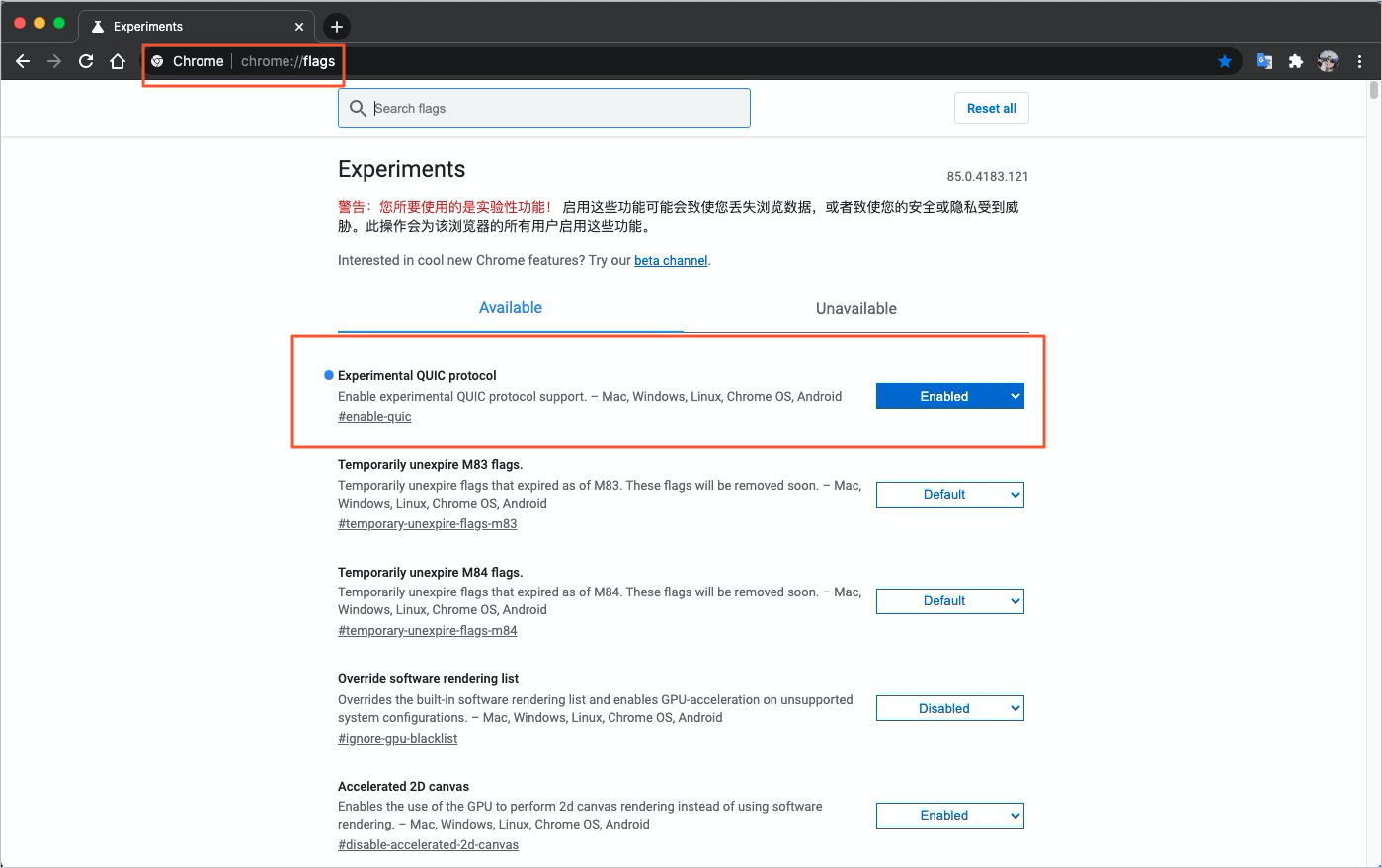
Task: Open Temporarily unexpire M83 flags dropdown
Action: [950, 495]
